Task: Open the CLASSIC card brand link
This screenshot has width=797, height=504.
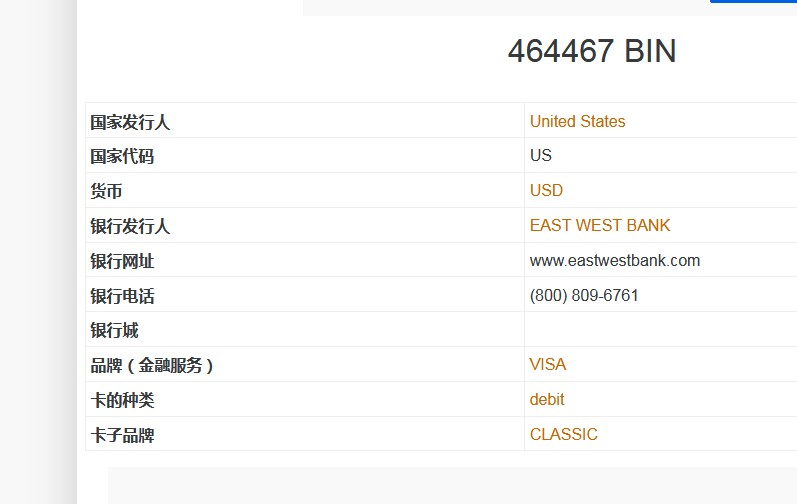Action: pyautogui.click(x=564, y=434)
